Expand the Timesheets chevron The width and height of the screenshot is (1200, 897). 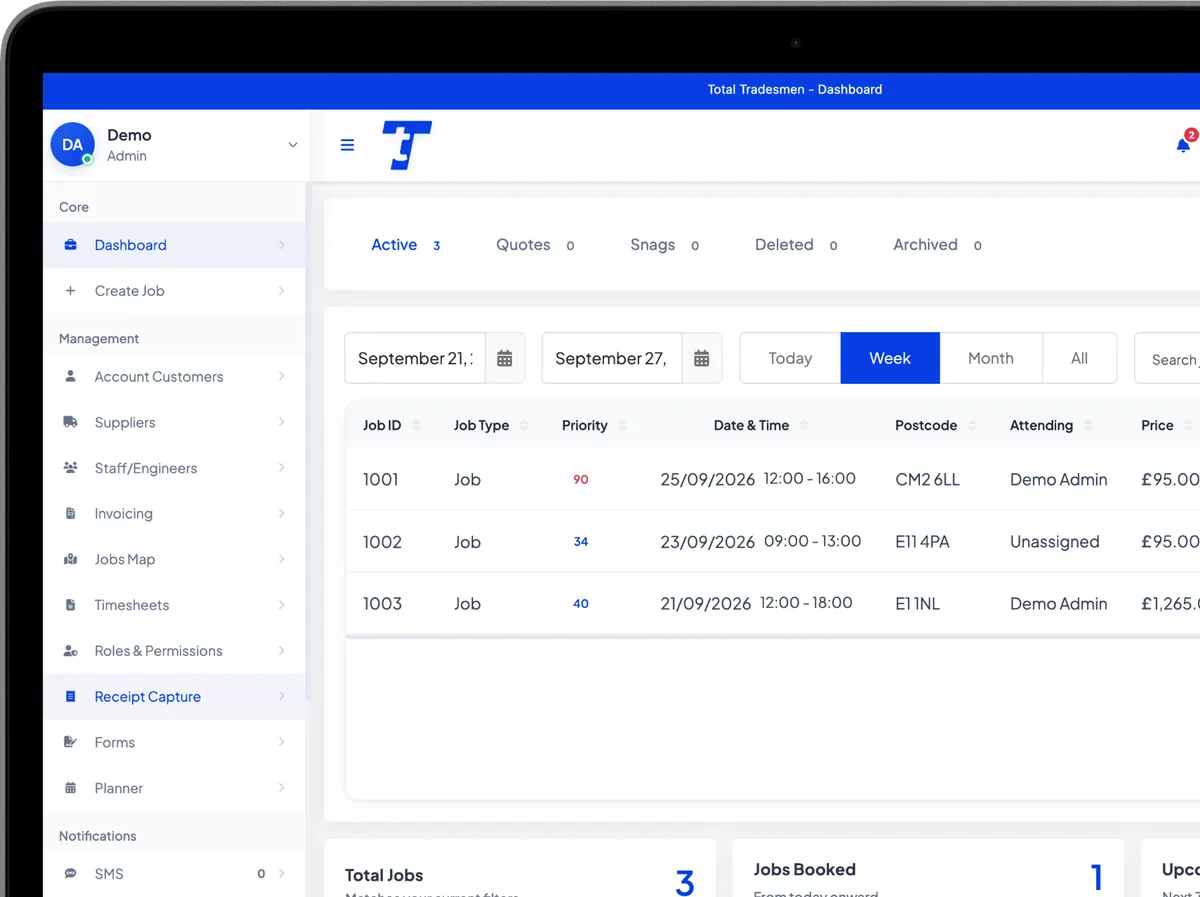click(282, 605)
